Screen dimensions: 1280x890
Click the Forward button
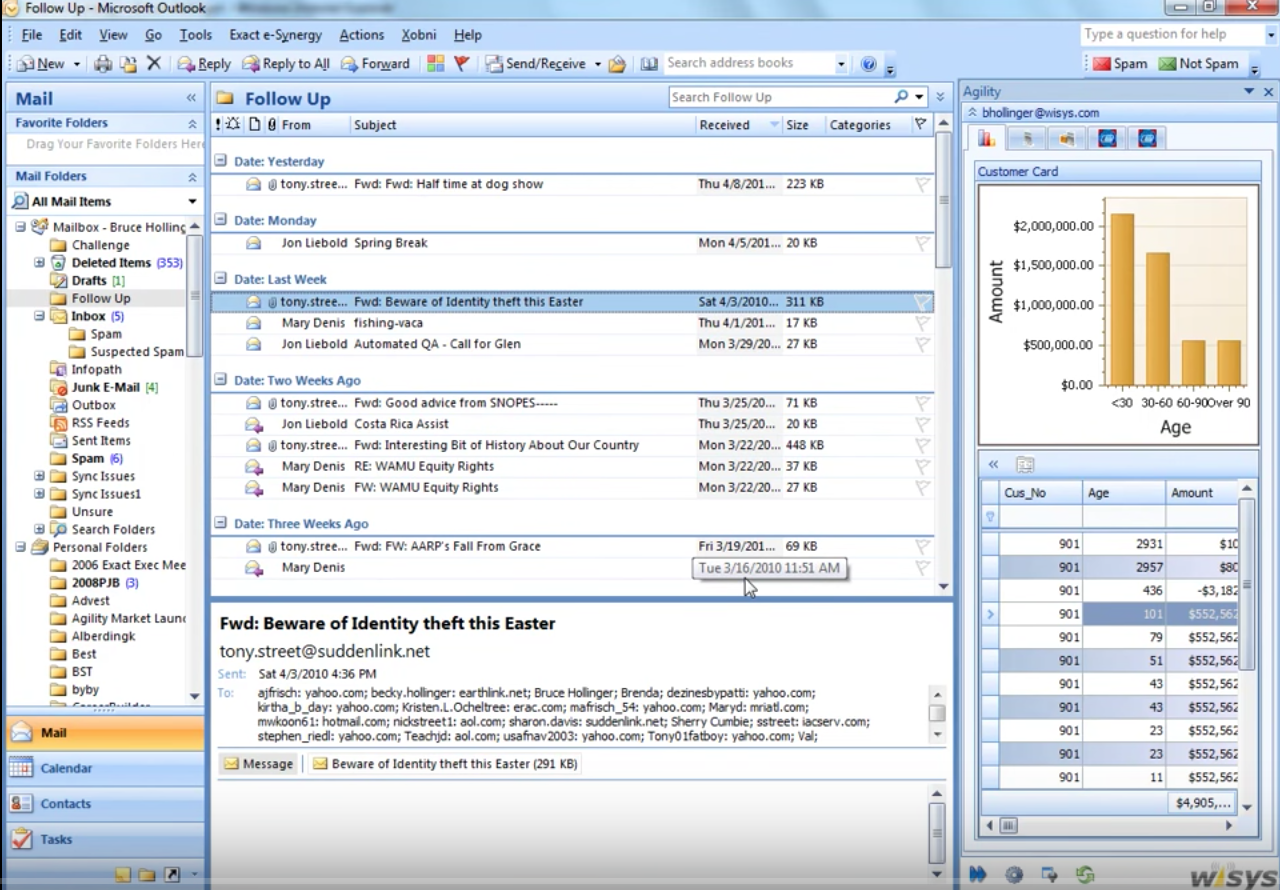(x=375, y=64)
